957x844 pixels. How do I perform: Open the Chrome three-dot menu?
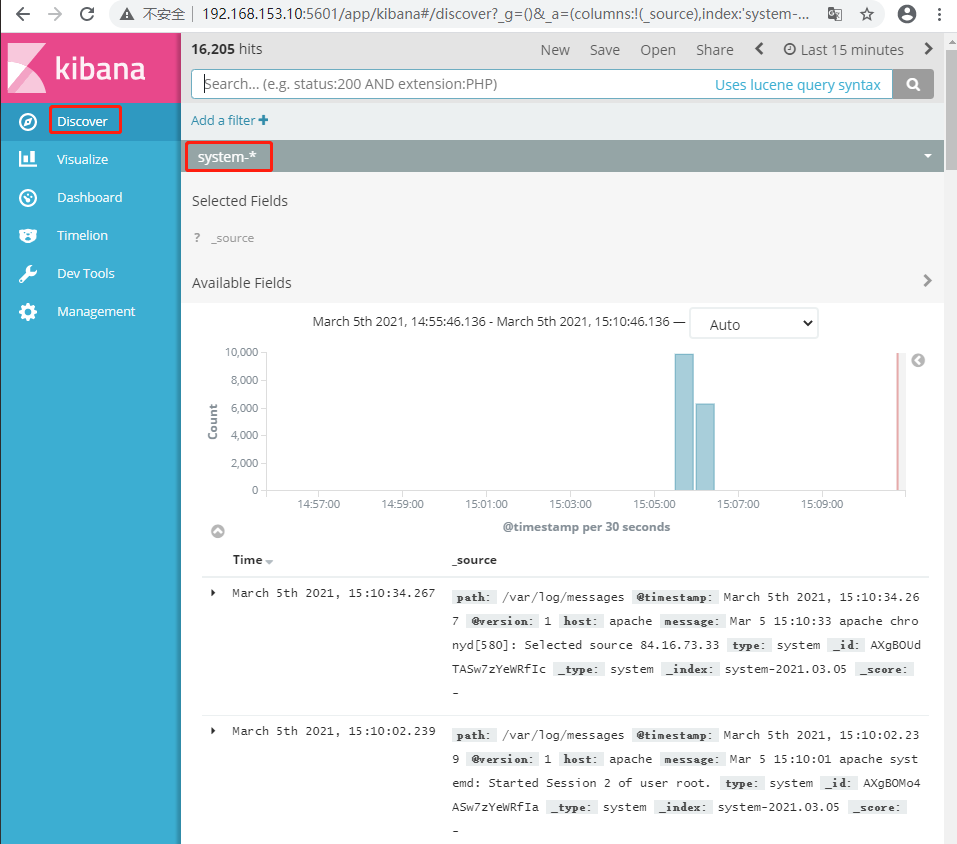[939, 14]
